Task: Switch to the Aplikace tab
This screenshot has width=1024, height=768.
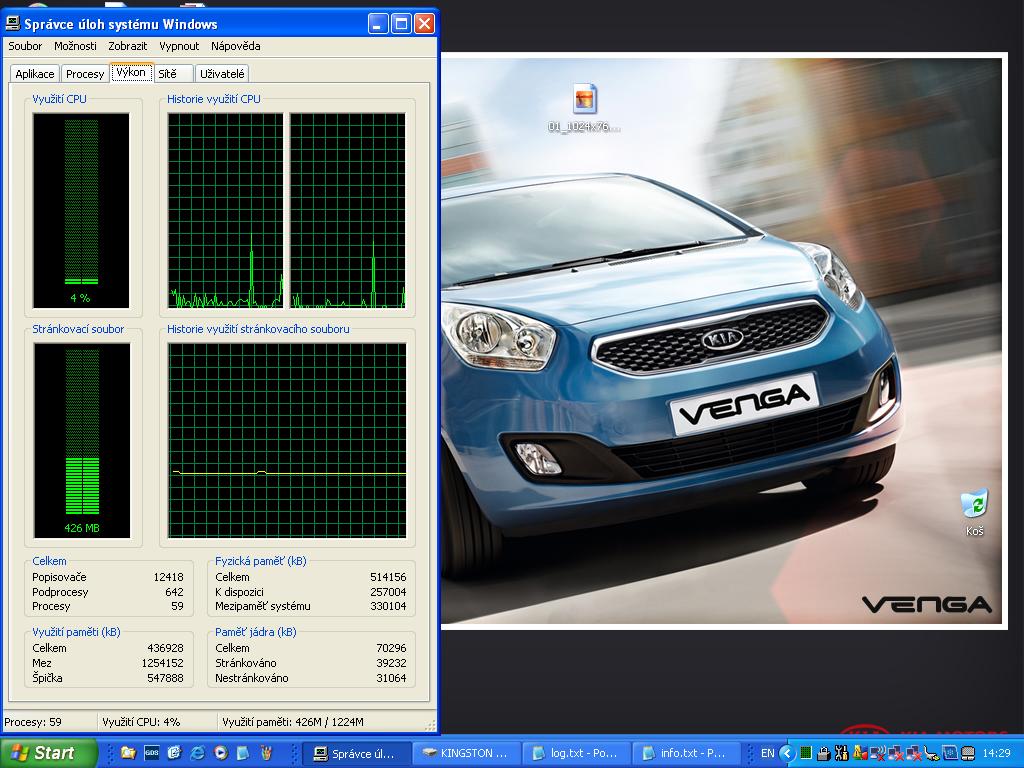Action: click(35, 74)
